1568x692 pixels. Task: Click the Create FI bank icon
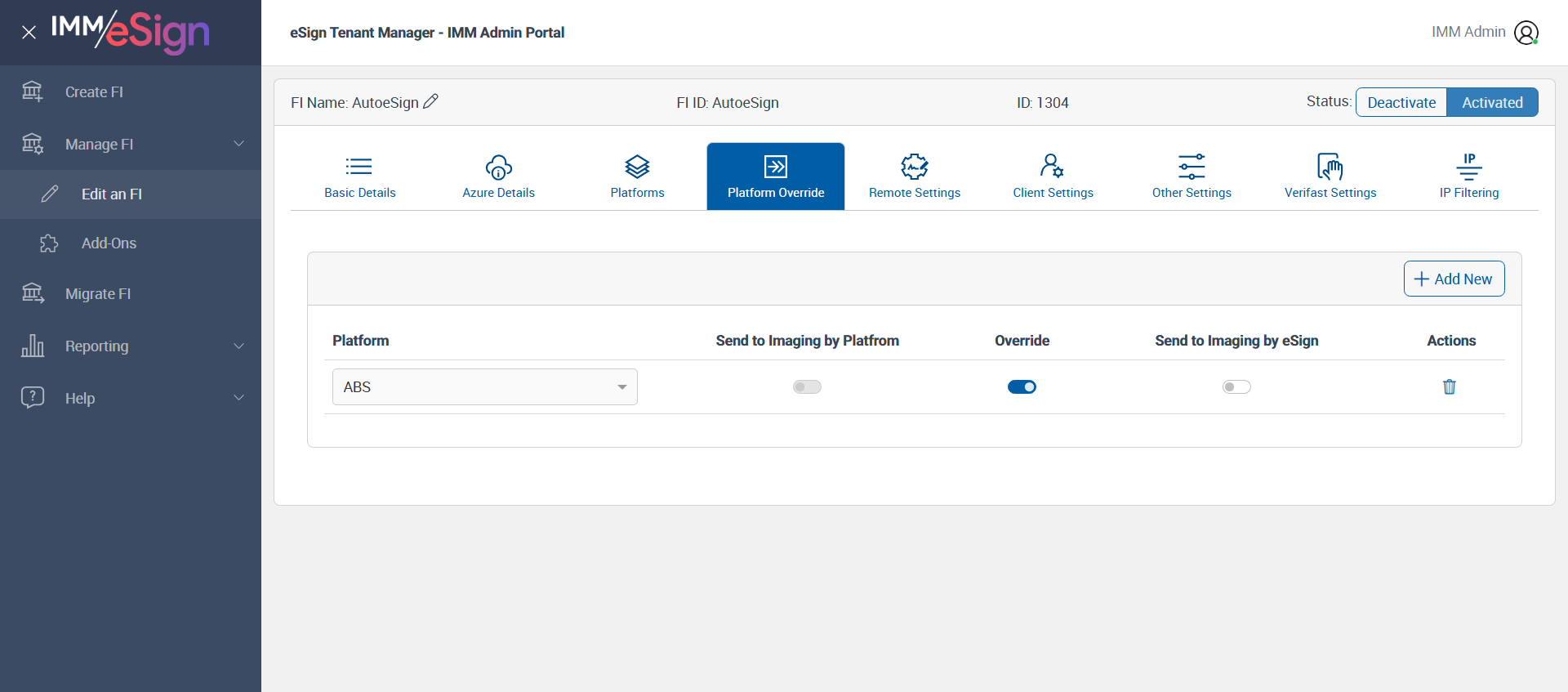point(33,92)
